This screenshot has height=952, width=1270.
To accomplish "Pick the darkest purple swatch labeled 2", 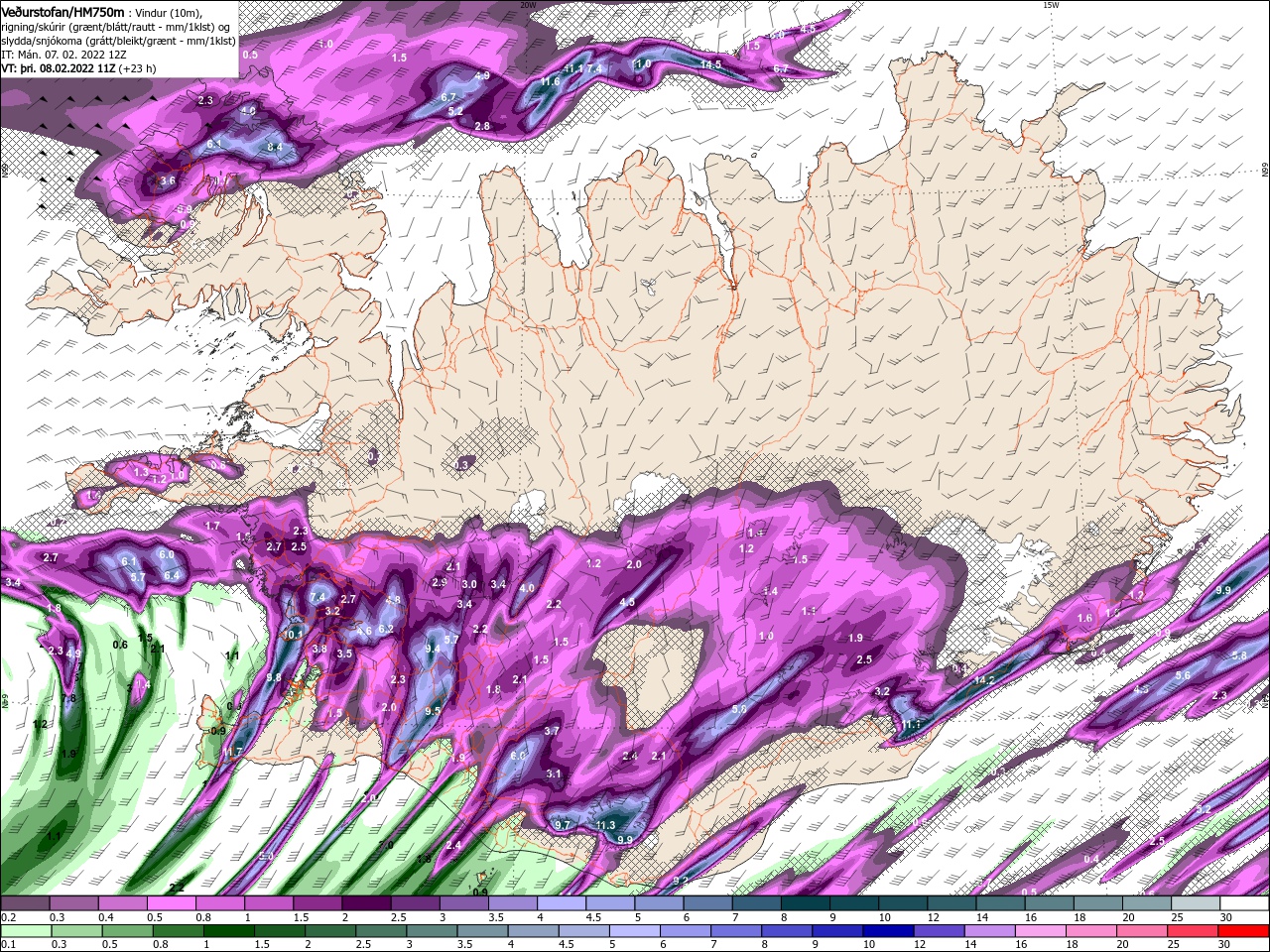I will point(366,903).
